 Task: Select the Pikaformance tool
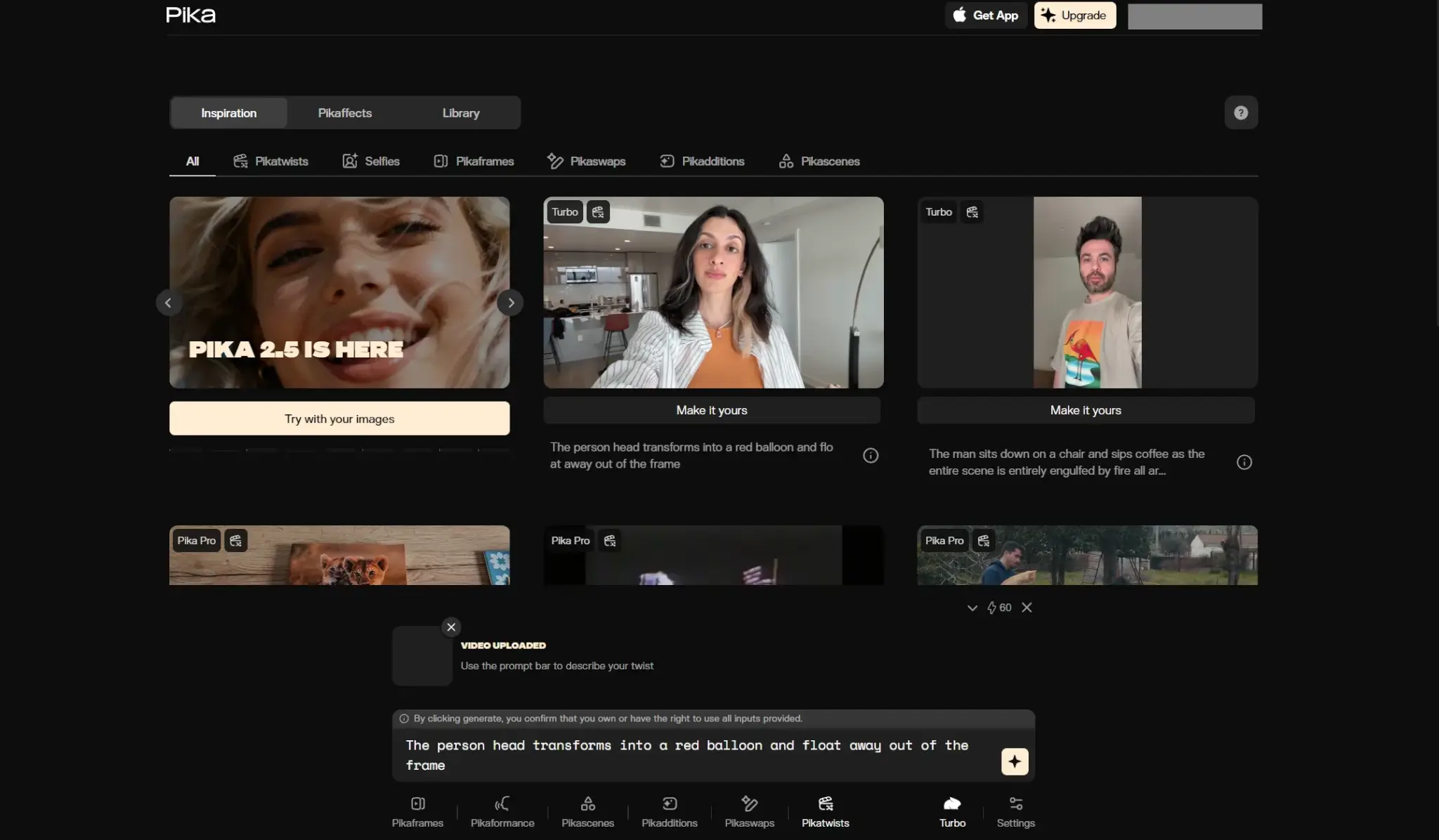point(502,811)
